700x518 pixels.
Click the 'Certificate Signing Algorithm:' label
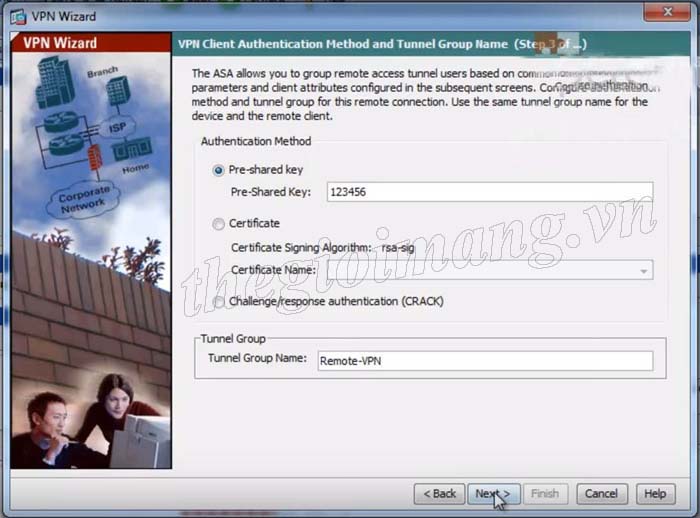click(x=301, y=248)
